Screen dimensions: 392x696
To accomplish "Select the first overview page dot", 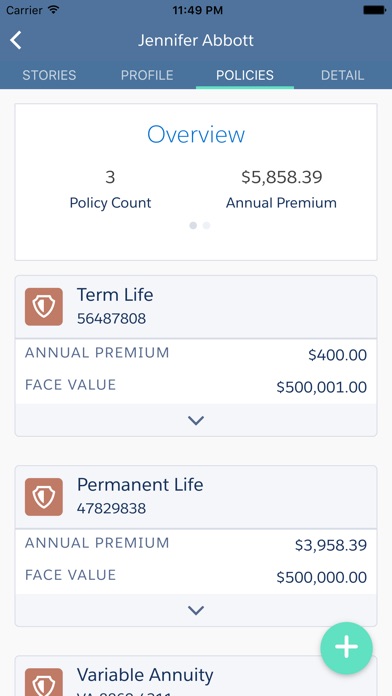I will [193, 225].
